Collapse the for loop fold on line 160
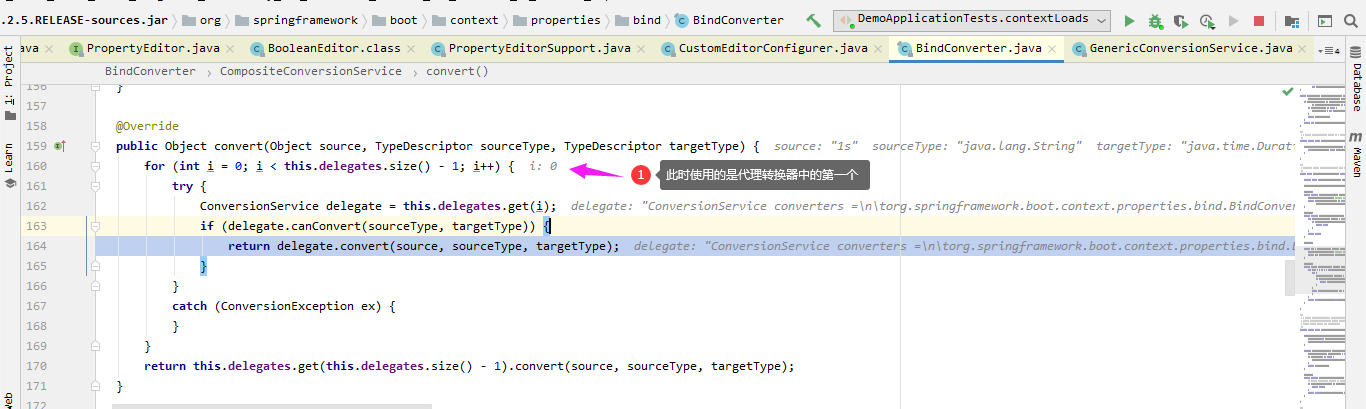 (x=97, y=166)
